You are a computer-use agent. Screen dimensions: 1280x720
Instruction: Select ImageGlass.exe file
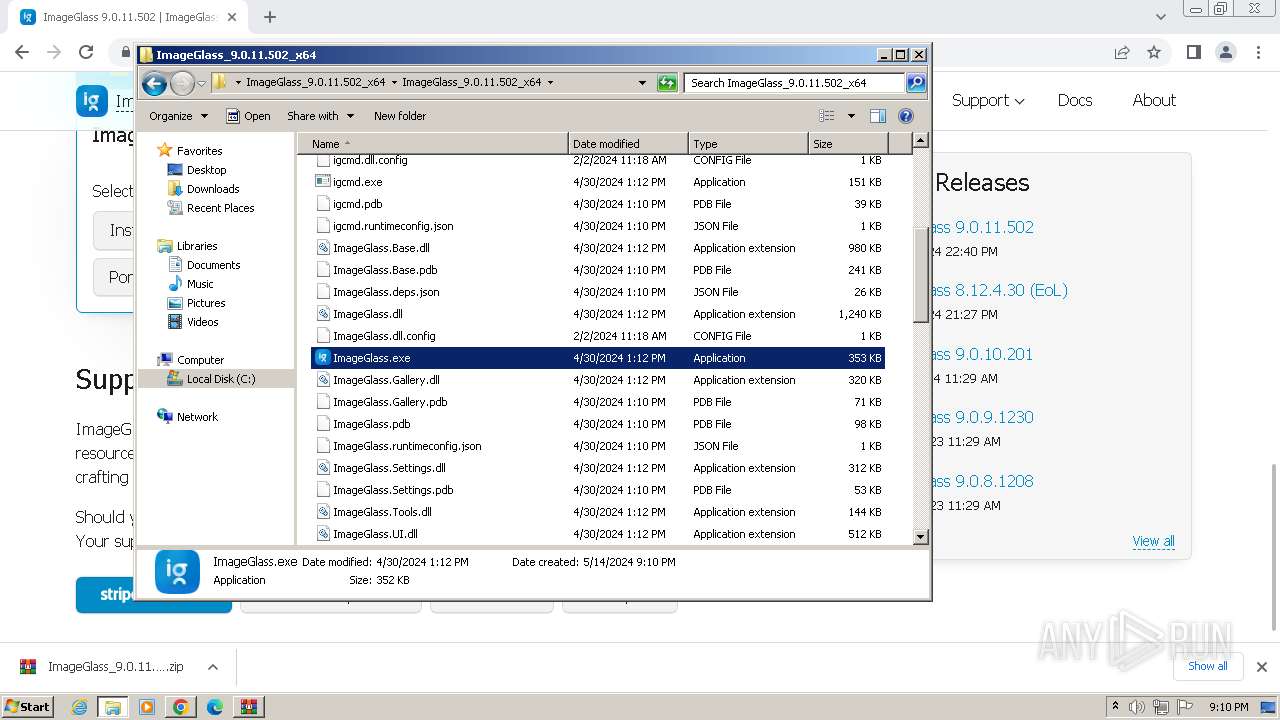point(598,358)
